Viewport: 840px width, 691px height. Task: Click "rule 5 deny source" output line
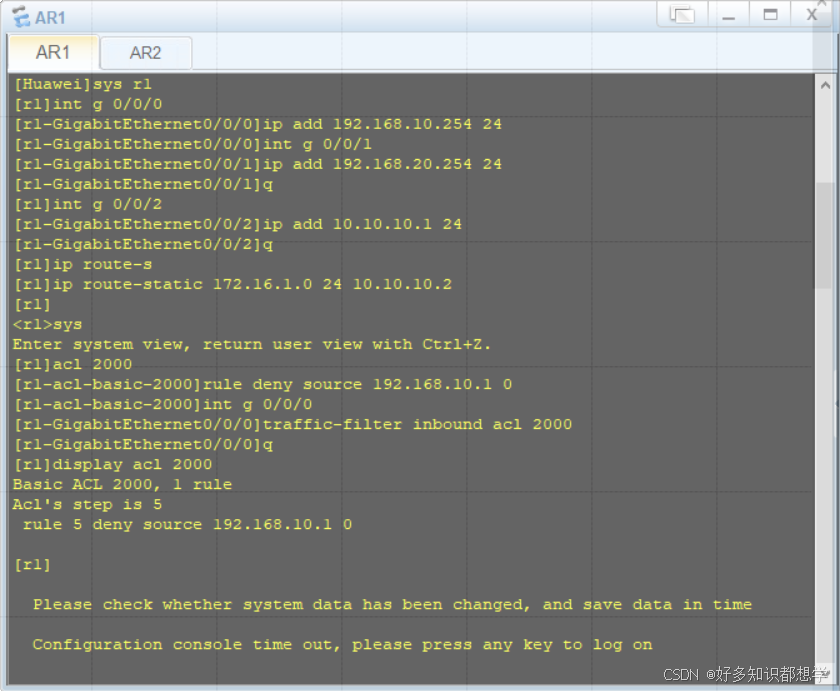187,524
